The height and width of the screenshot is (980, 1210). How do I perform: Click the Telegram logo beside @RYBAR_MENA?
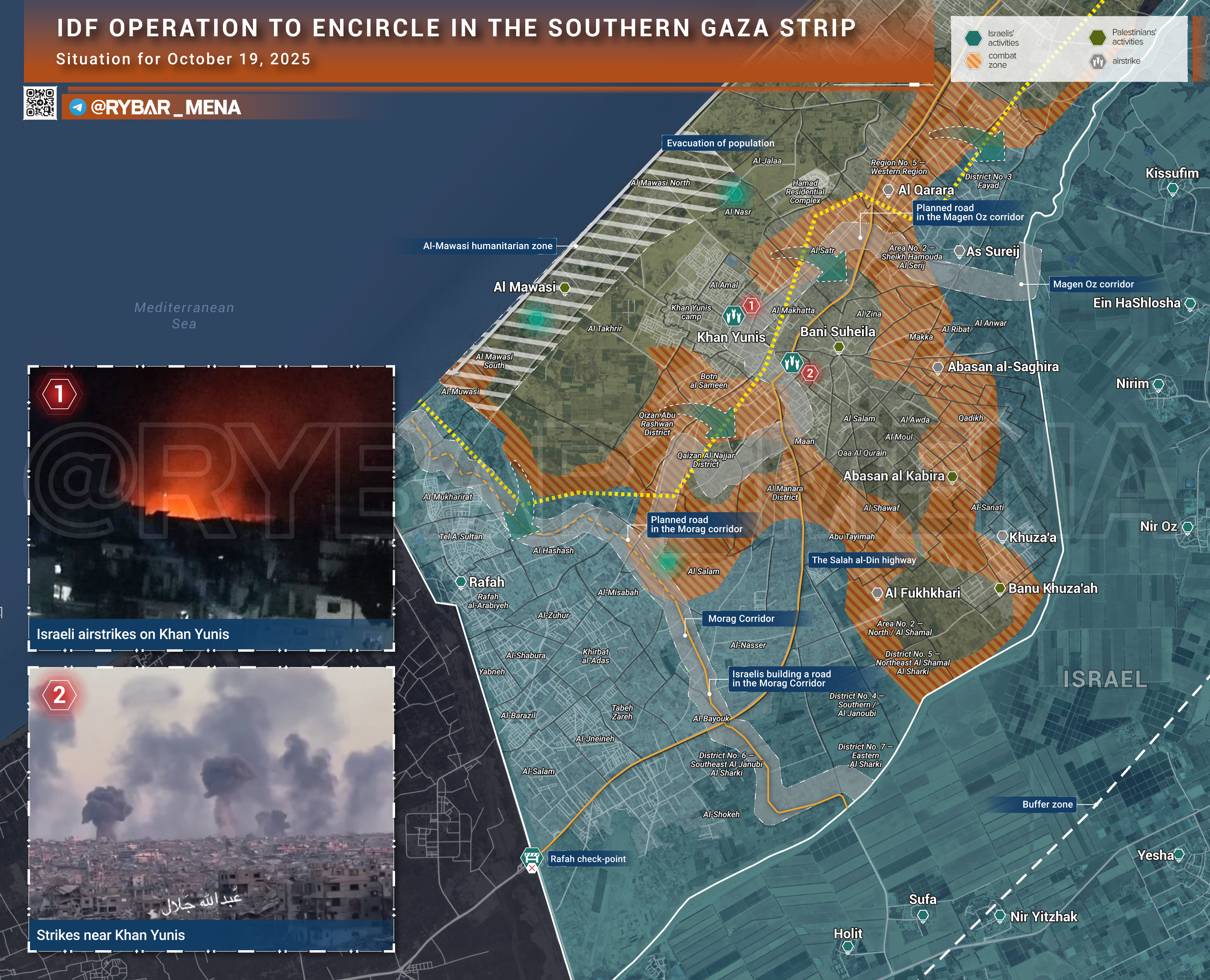coord(77,107)
